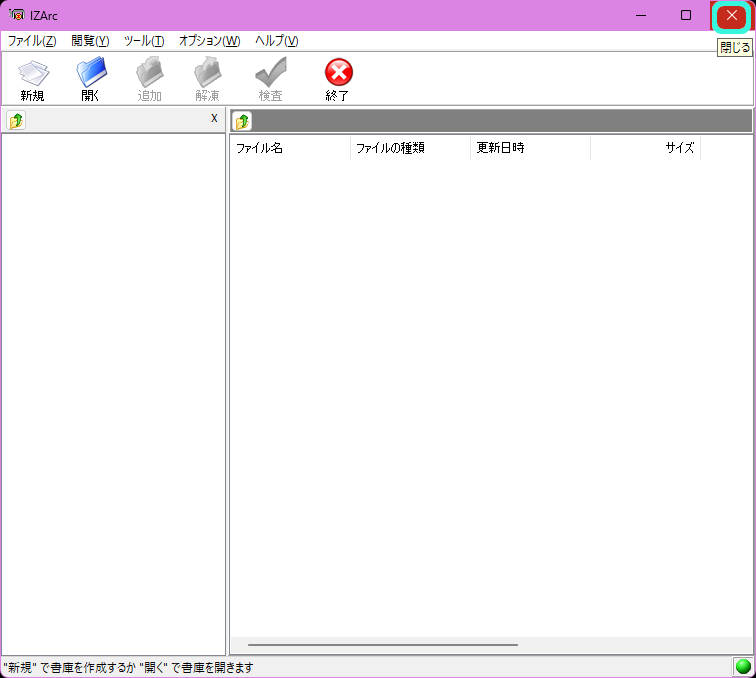Image resolution: width=756 pixels, height=678 pixels.
Task: Open the オプション(W) menu
Action: [x=209, y=41]
